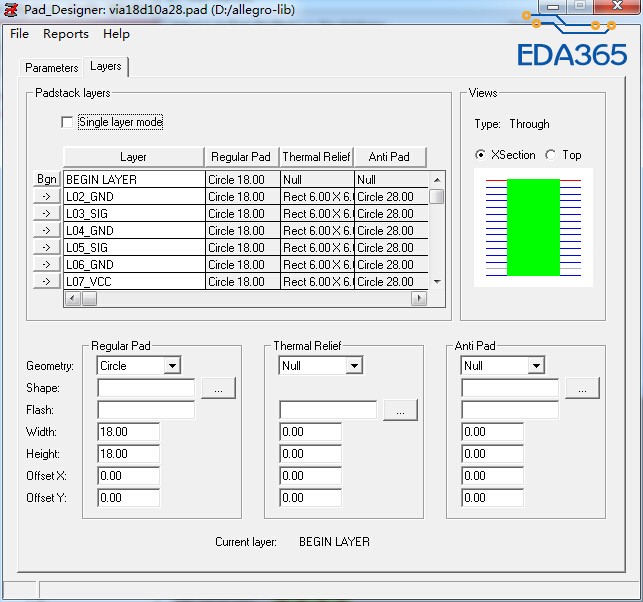643x602 pixels.
Task: Click the Thermal Relief Height field
Action: [310, 454]
